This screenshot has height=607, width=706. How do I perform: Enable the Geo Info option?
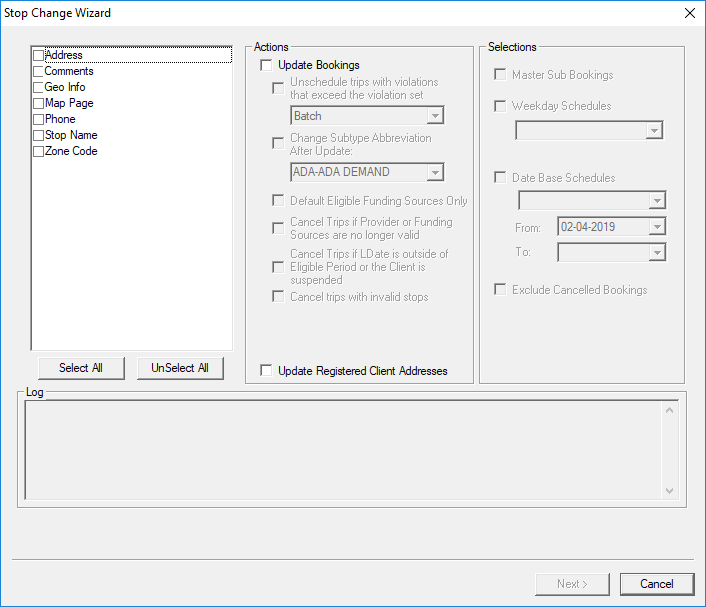coord(38,88)
